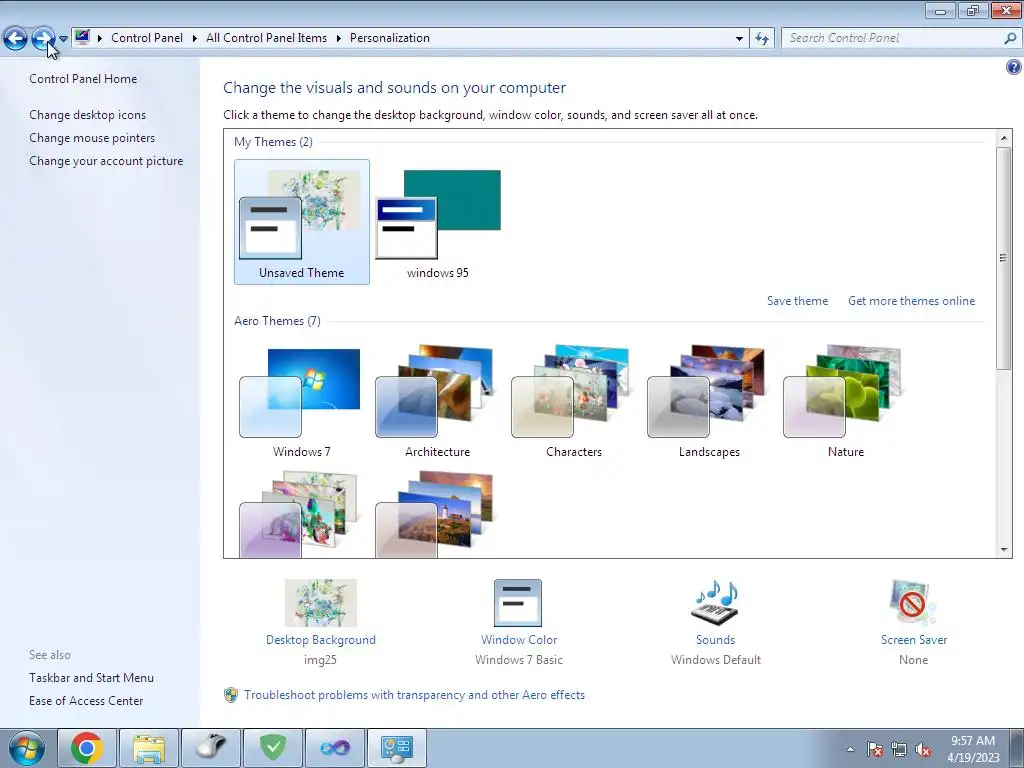This screenshot has width=1024, height=768.
Task: Click the Desktop Background text link
Action: pos(321,640)
